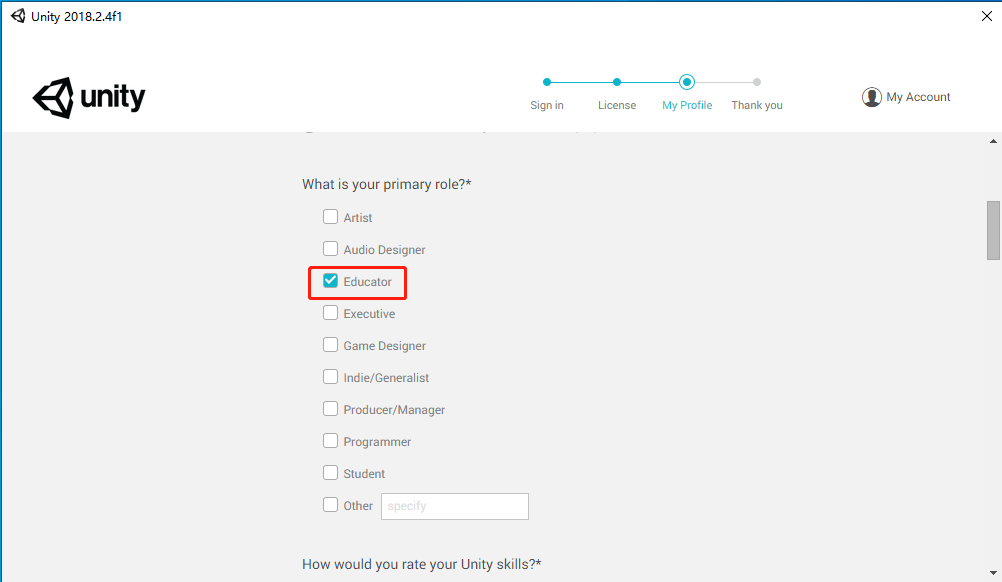The height and width of the screenshot is (582, 1002).
Task: Click the Unity logo in header
Action: [89, 98]
